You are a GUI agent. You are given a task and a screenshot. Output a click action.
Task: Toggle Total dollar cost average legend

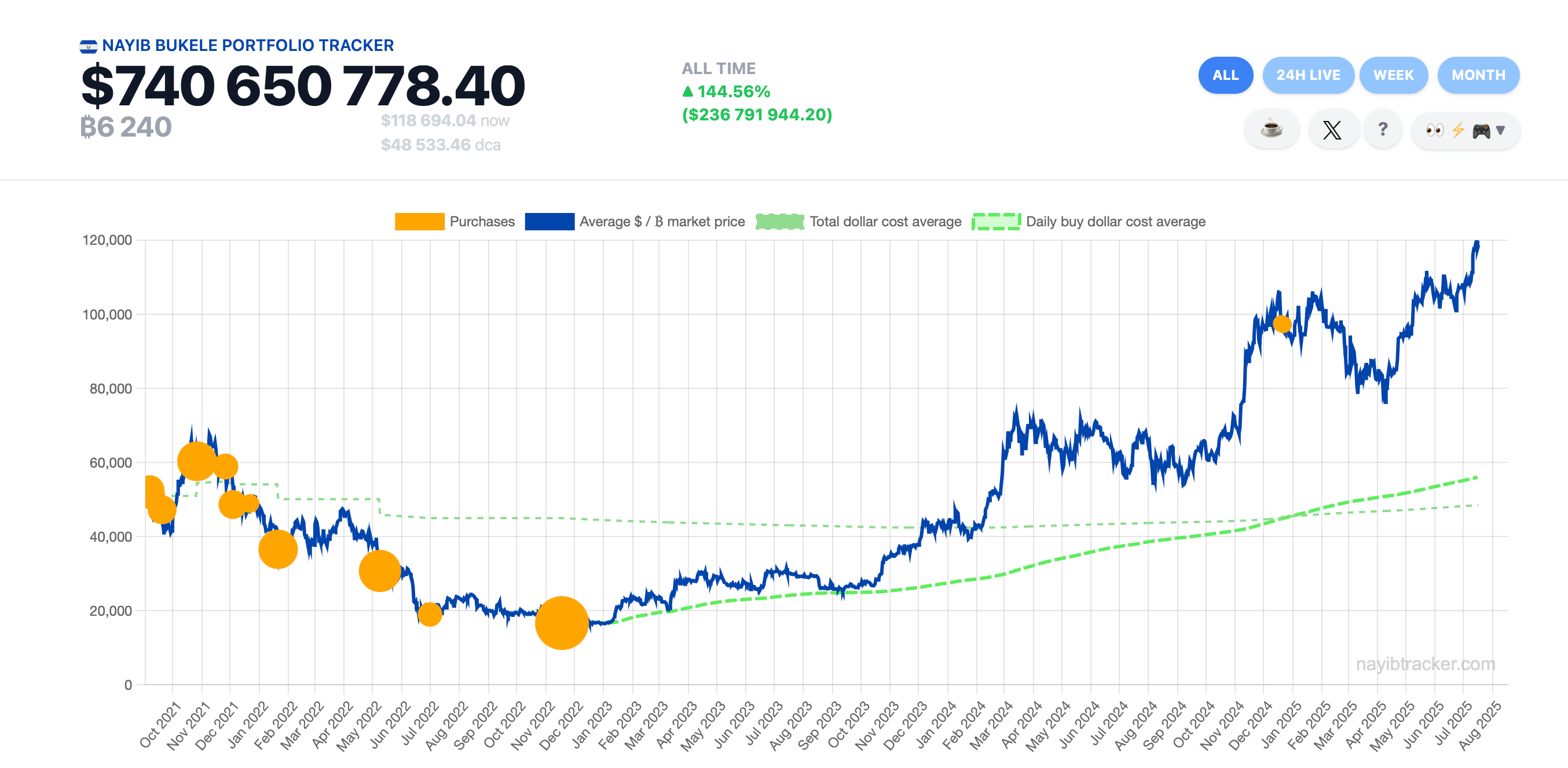click(x=858, y=222)
